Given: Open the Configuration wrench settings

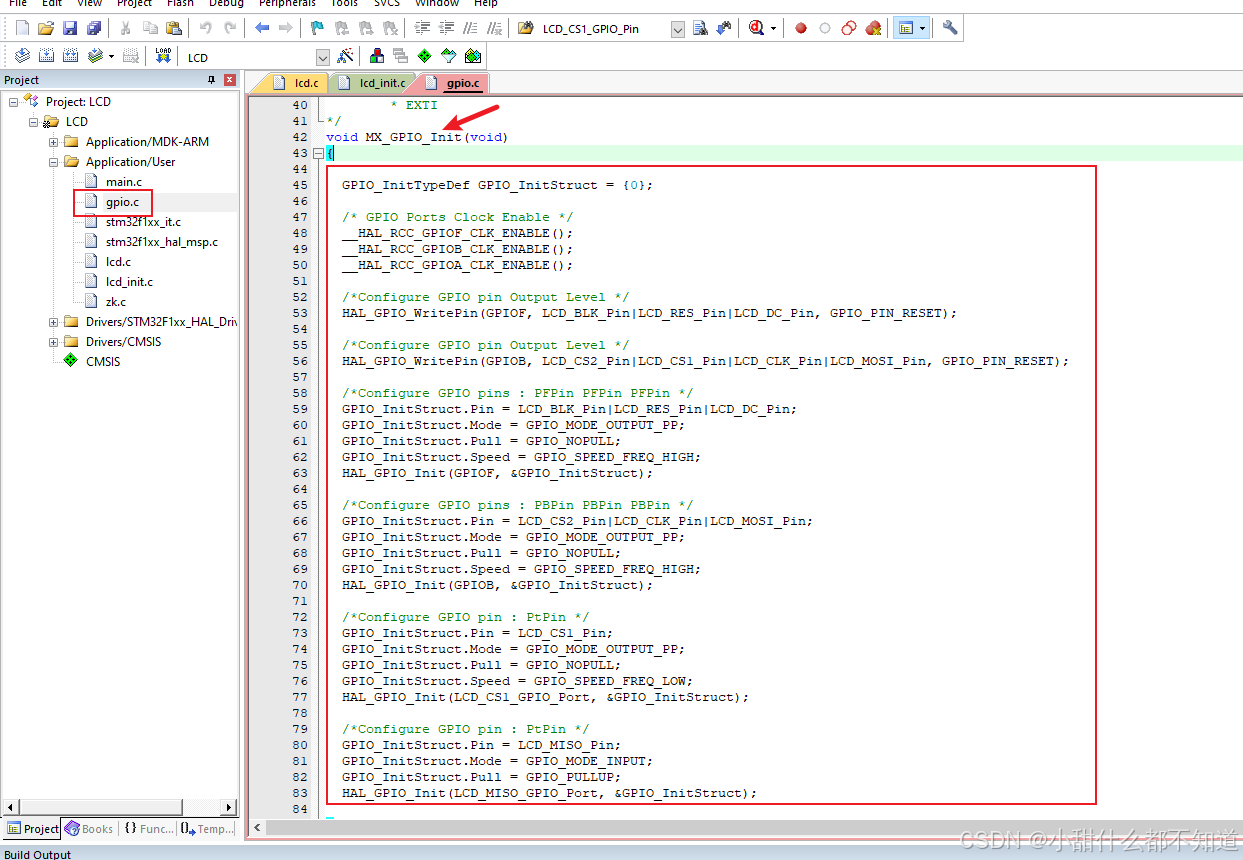Looking at the screenshot, I should coord(948,28).
